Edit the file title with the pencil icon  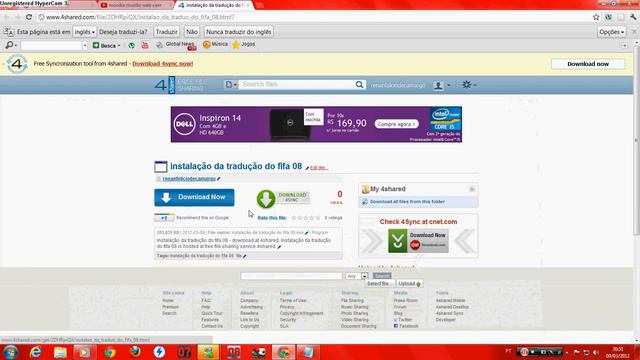[307, 168]
